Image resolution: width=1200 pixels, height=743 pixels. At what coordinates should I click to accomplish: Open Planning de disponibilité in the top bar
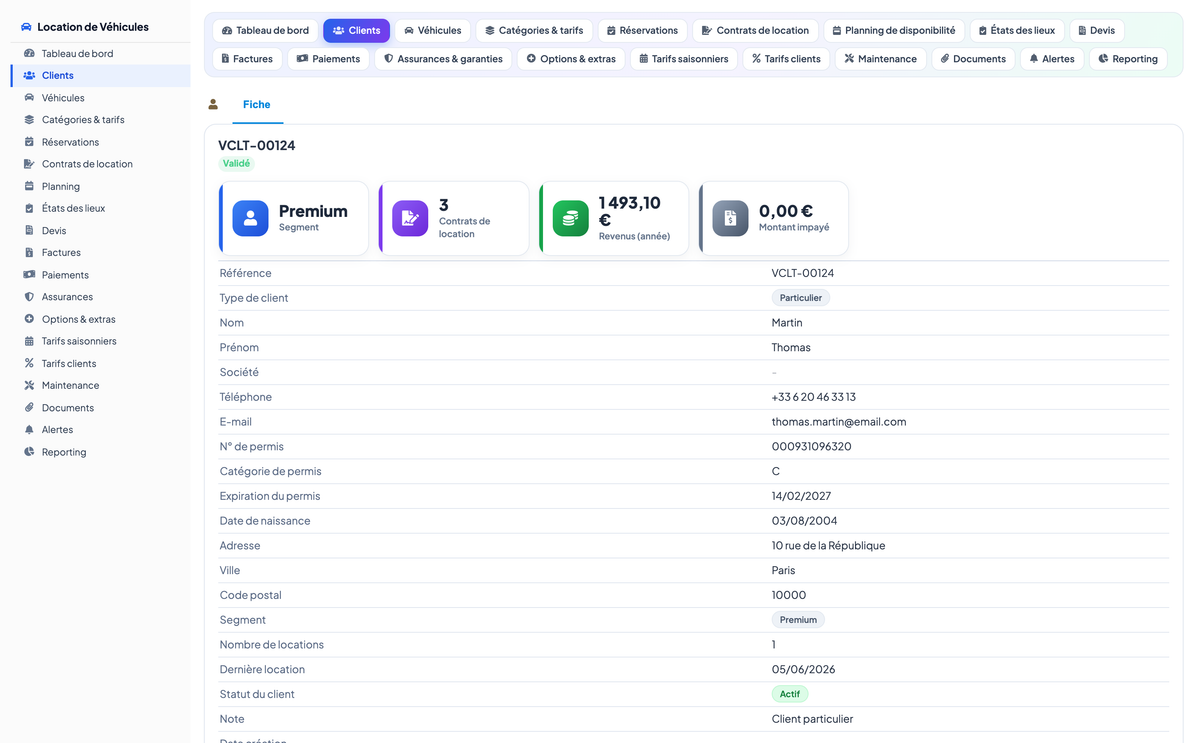(894, 30)
